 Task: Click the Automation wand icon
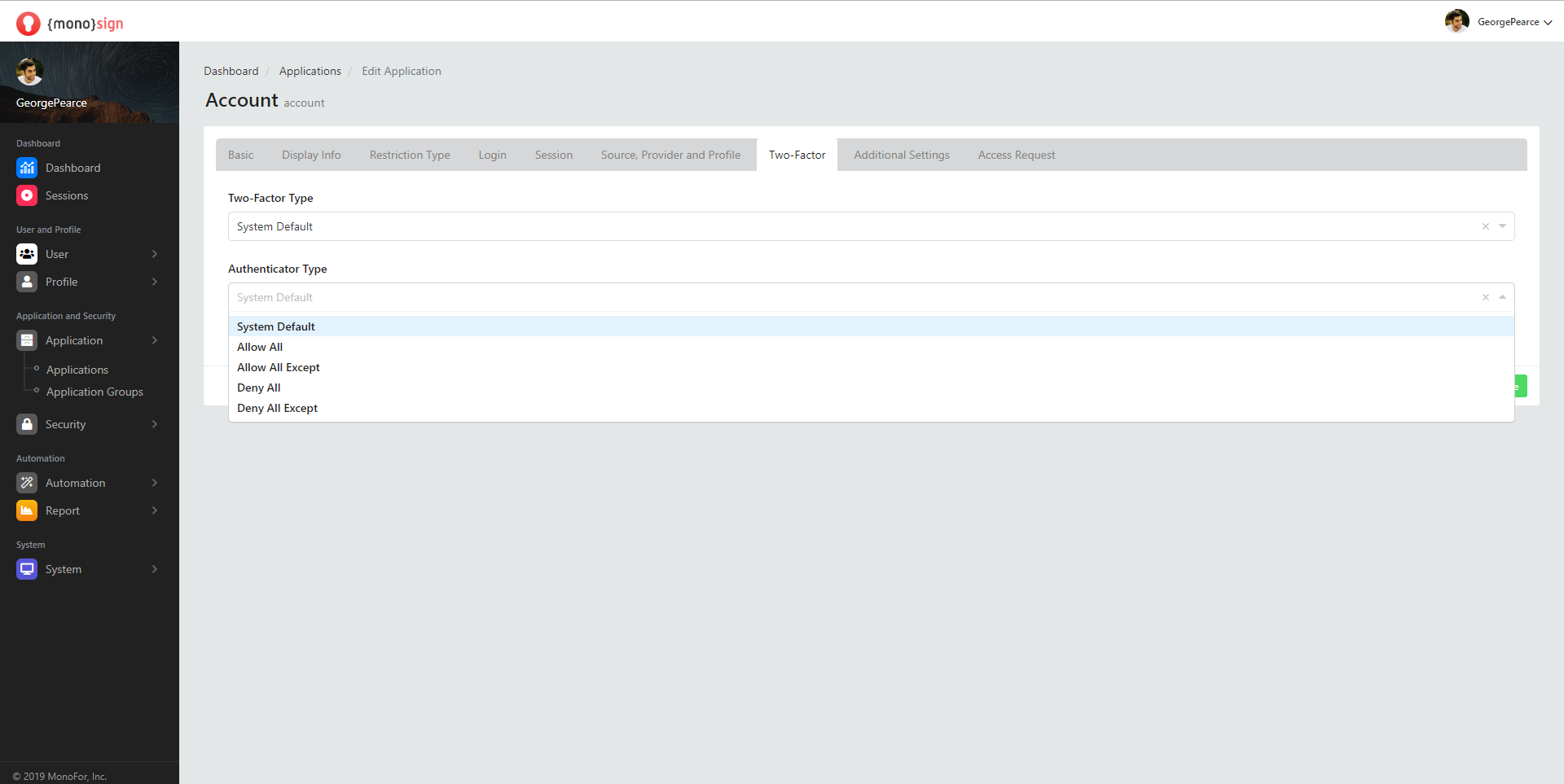27,483
